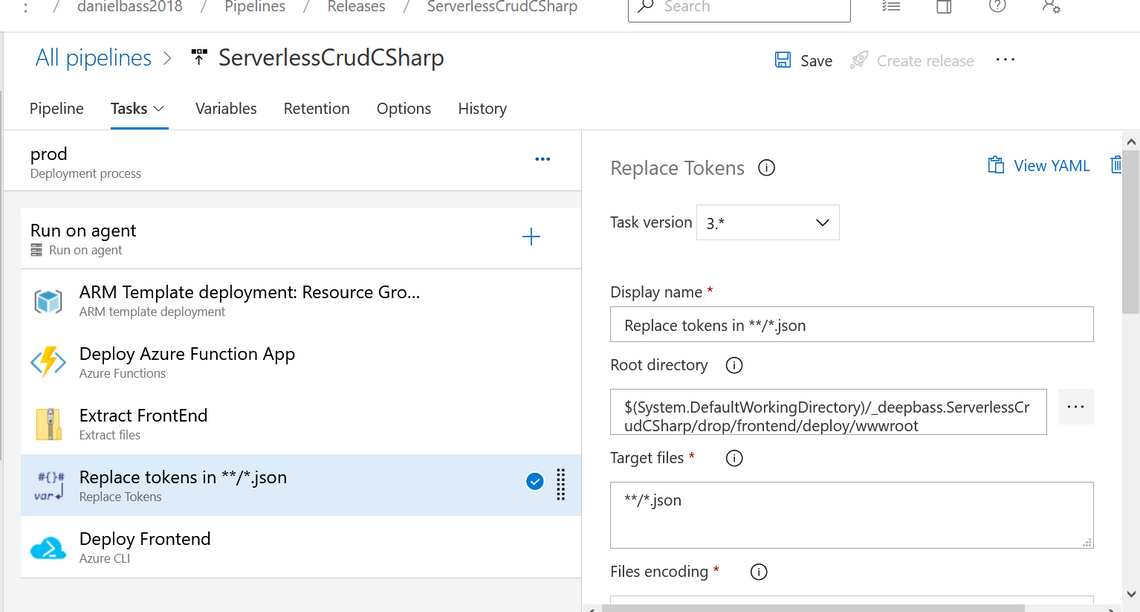Focus the Search box

pos(739,9)
